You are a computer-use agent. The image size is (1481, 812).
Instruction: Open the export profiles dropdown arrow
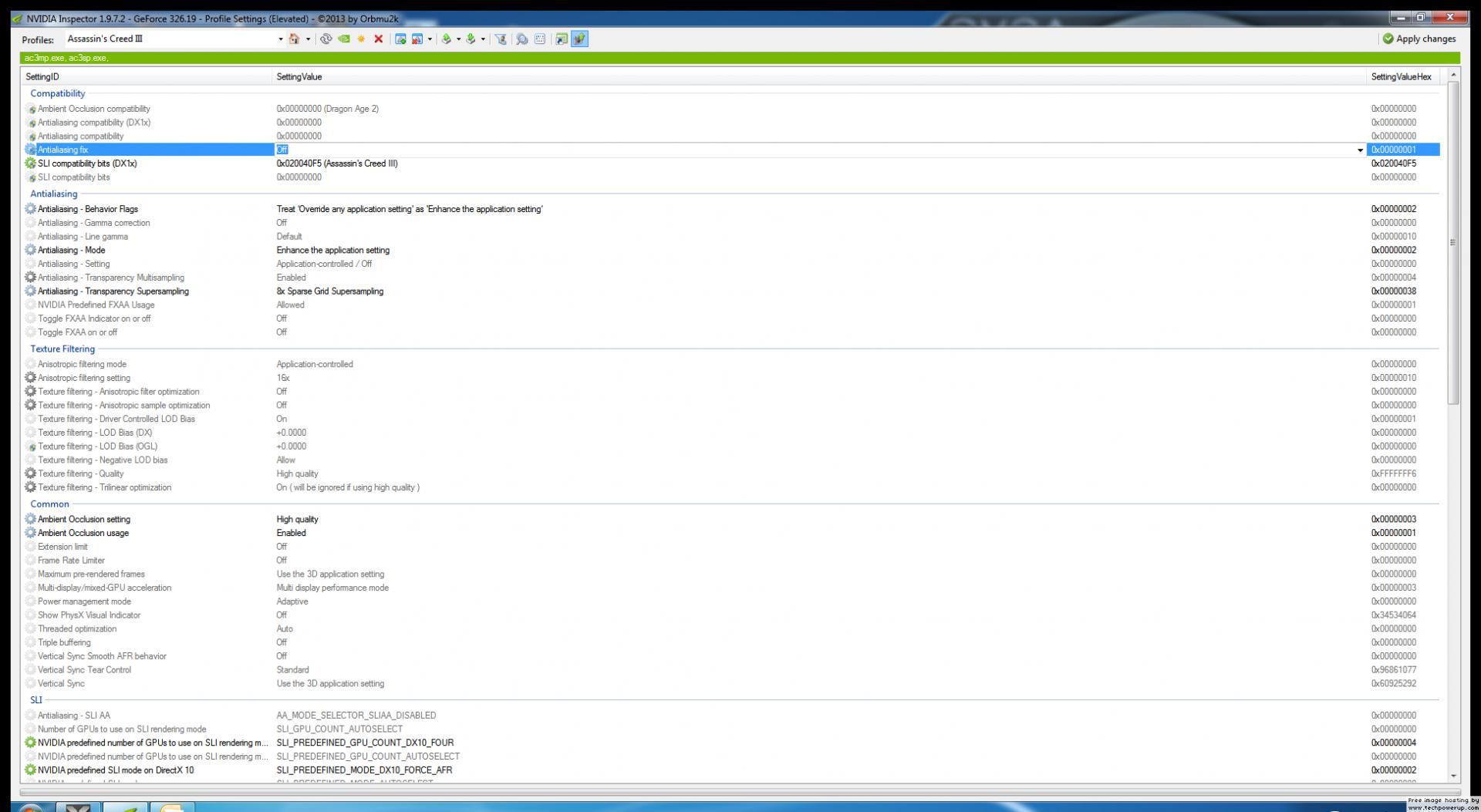(x=458, y=39)
